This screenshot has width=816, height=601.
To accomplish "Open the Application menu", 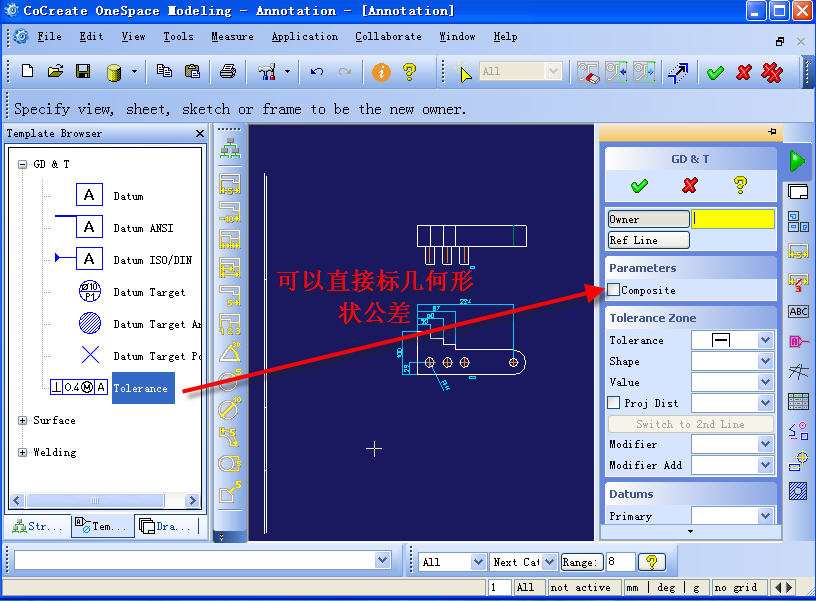I will pos(305,36).
